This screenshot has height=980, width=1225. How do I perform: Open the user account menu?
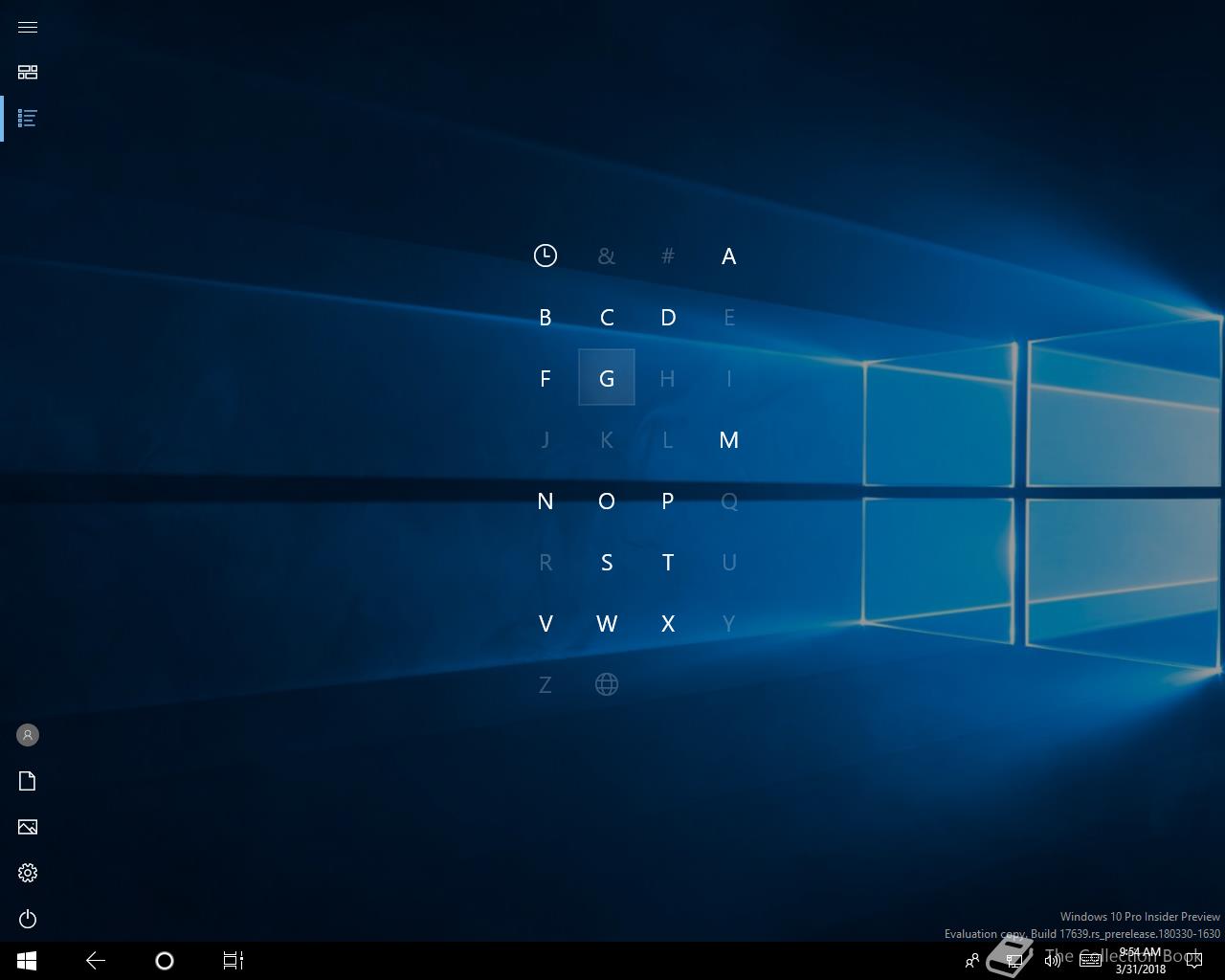28,735
